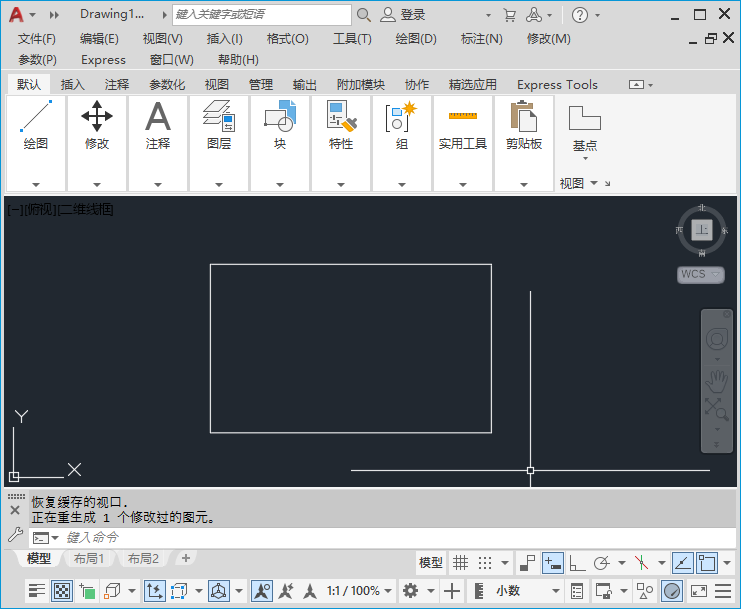Click the zoom extents navigation icon
This screenshot has width=741, height=609.
point(717,409)
